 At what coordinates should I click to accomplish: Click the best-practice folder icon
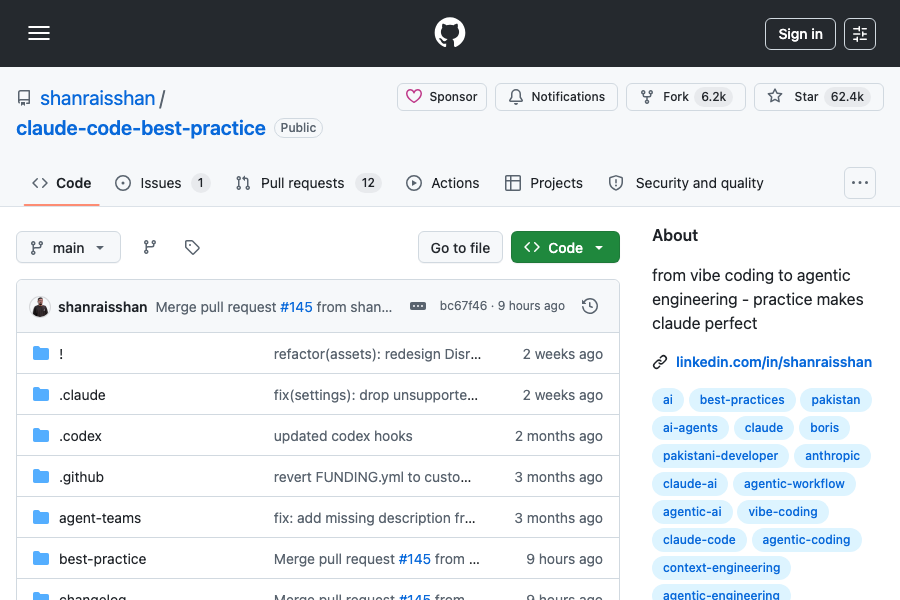click(41, 558)
